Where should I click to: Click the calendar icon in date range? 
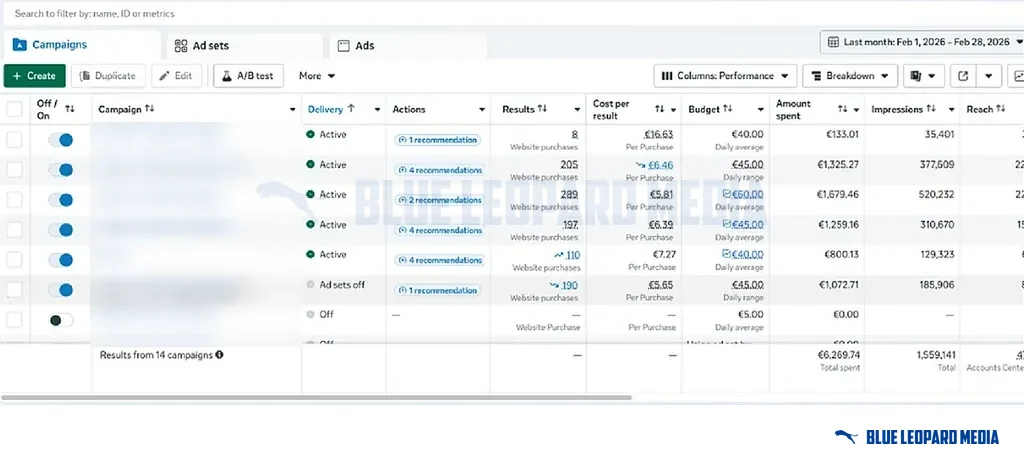pyautogui.click(x=833, y=42)
